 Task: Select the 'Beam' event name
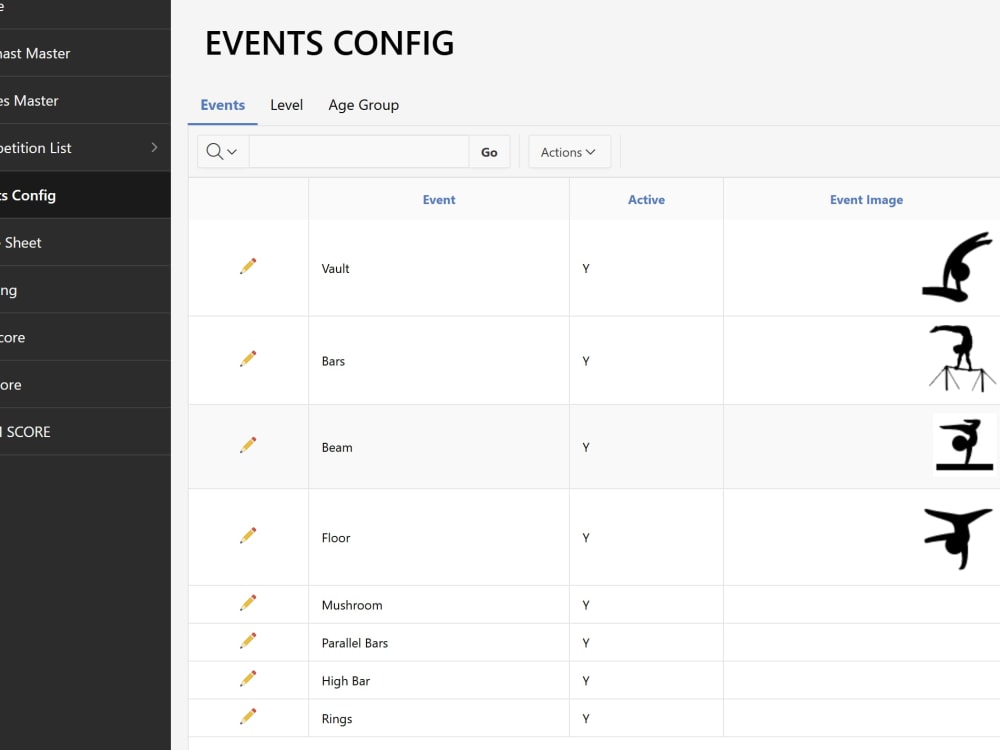(337, 447)
